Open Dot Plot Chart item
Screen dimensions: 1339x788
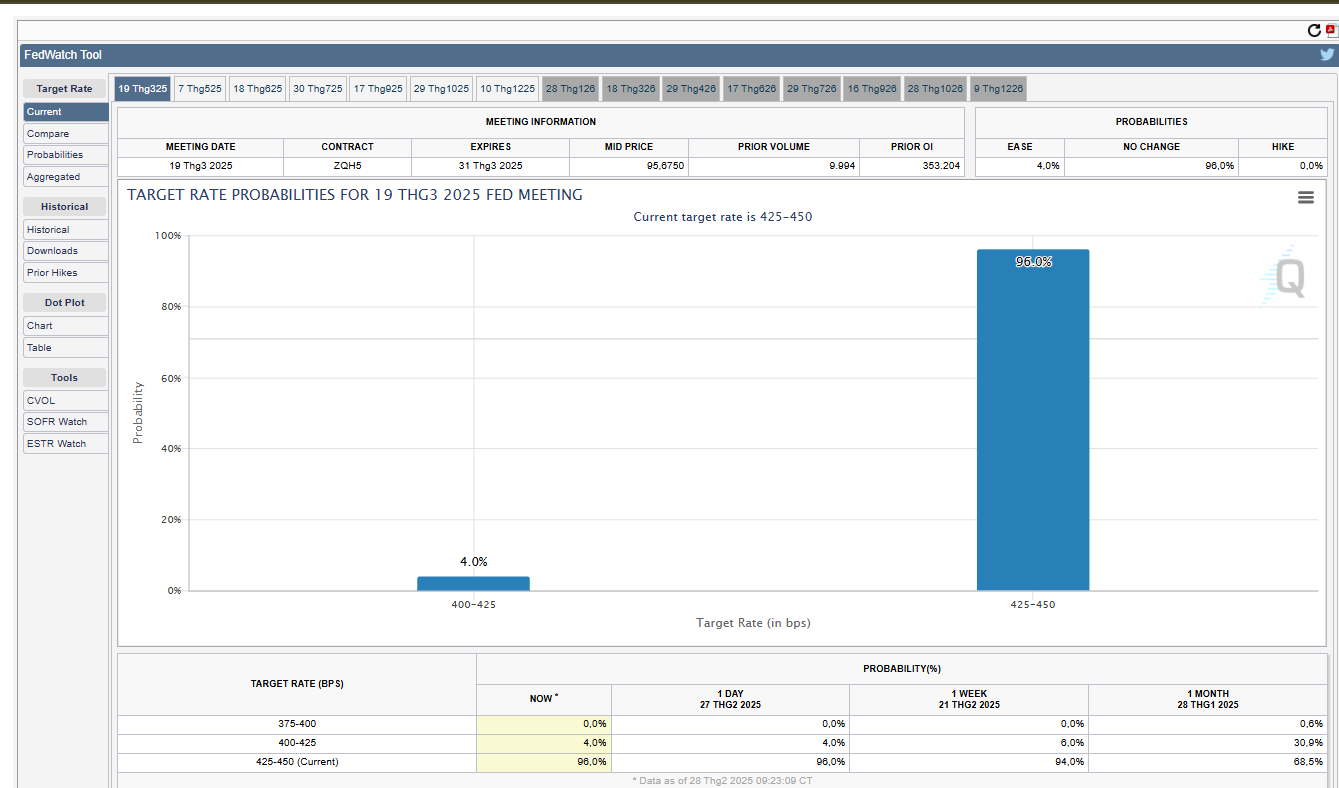[66, 326]
